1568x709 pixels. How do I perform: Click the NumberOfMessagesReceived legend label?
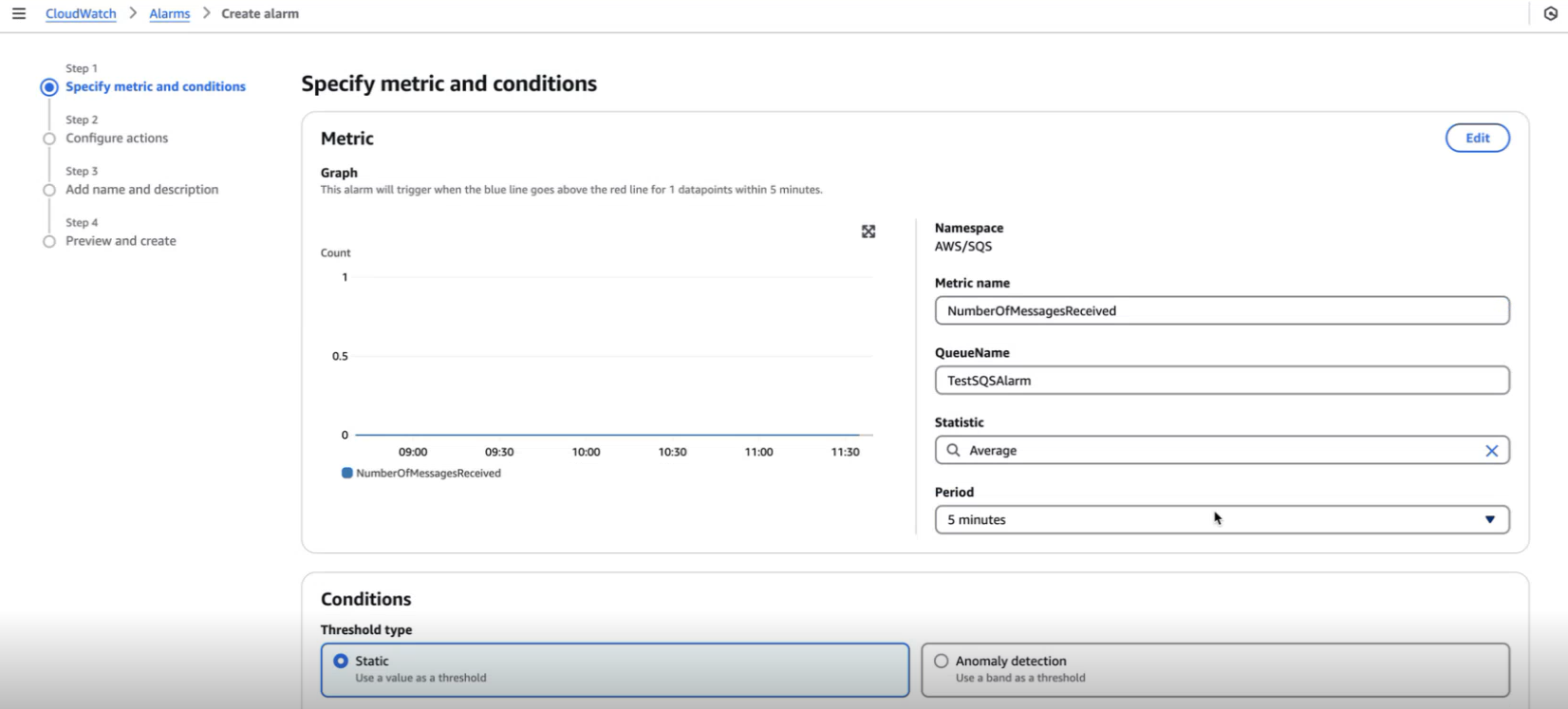click(x=428, y=473)
